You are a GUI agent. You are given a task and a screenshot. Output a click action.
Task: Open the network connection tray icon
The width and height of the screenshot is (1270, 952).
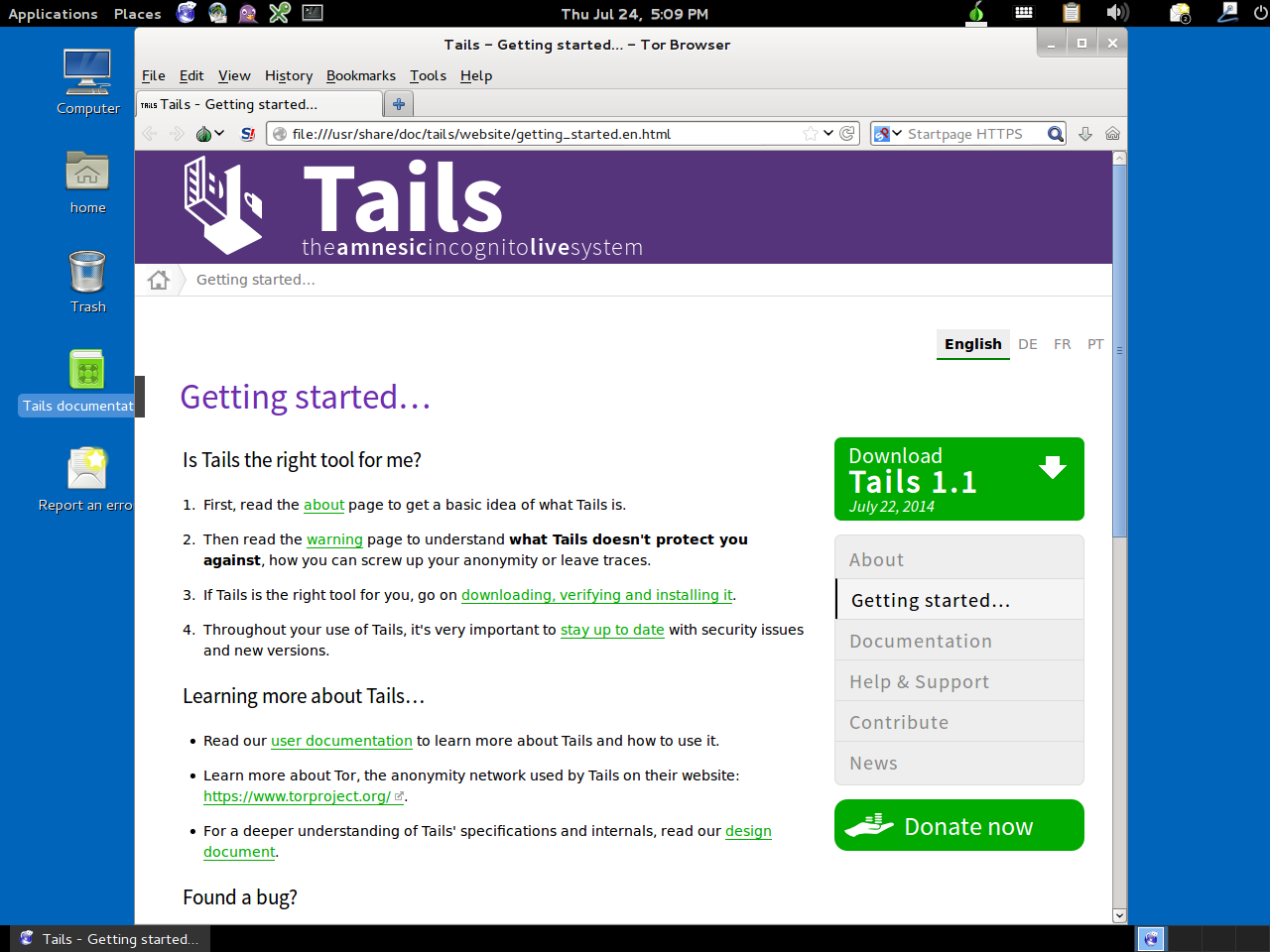(1227, 13)
